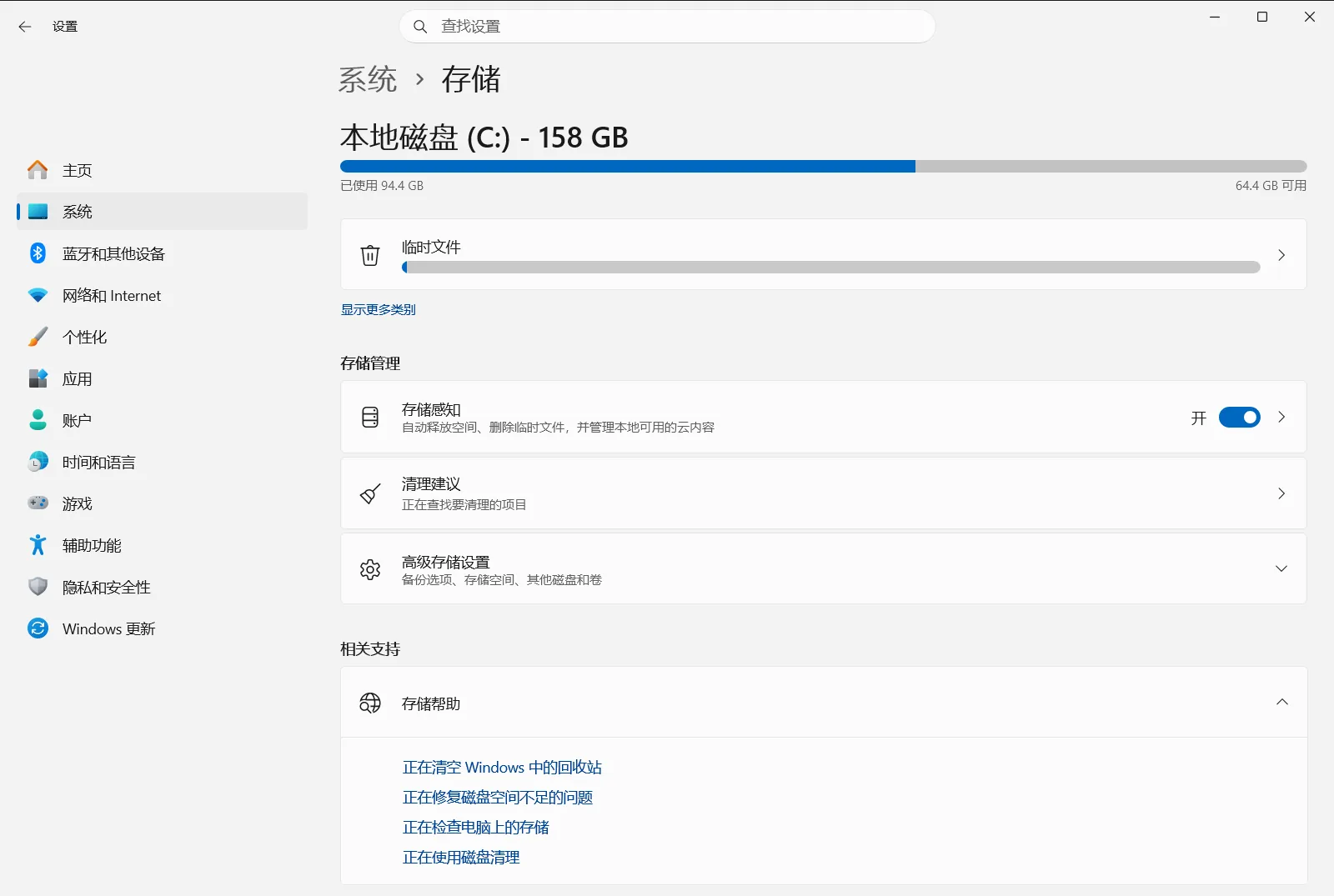Click the trash can icon for 临时文件
This screenshot has width=1334, height=896.
pos(370,255)
